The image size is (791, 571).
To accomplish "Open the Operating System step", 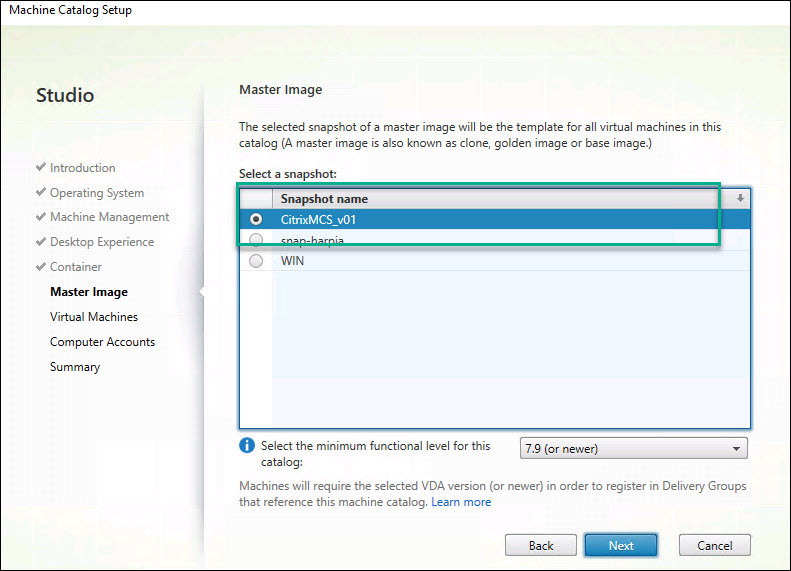I will pyautogui.click(x=96, y=193).
